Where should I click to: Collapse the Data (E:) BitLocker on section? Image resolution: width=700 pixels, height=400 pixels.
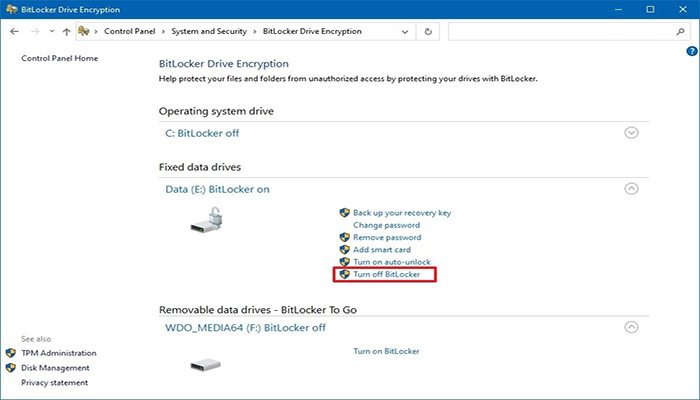click(x=631, y=188)
